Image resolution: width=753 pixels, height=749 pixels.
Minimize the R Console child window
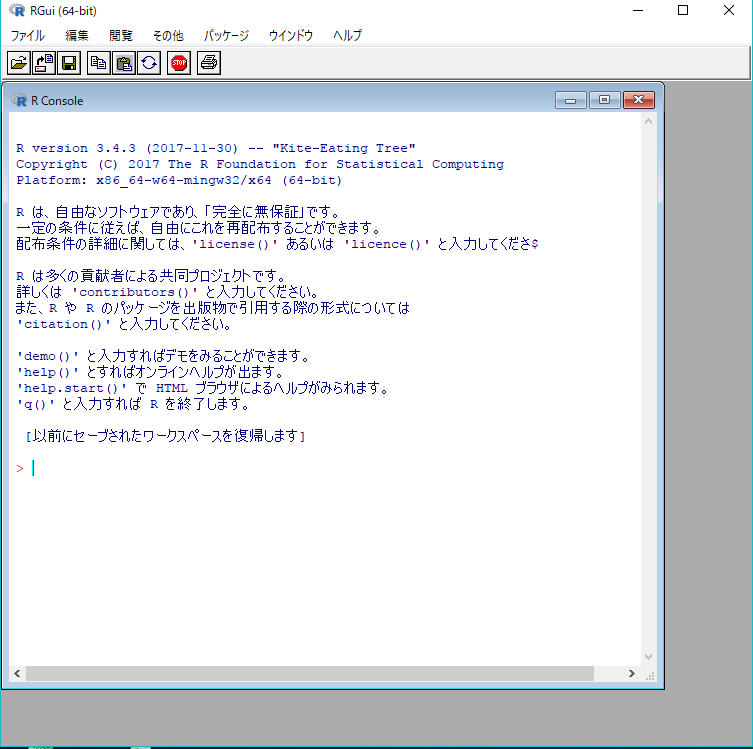click(571, 100)
